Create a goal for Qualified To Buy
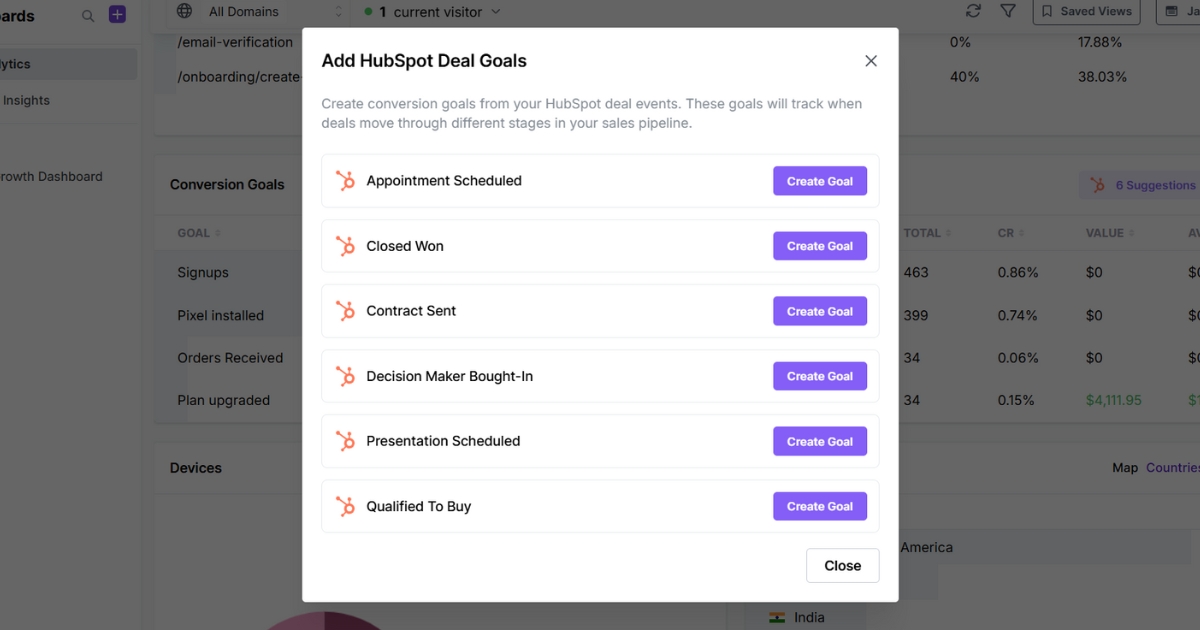The height and width of the screenshot is (630, 1200). [820, 506]
